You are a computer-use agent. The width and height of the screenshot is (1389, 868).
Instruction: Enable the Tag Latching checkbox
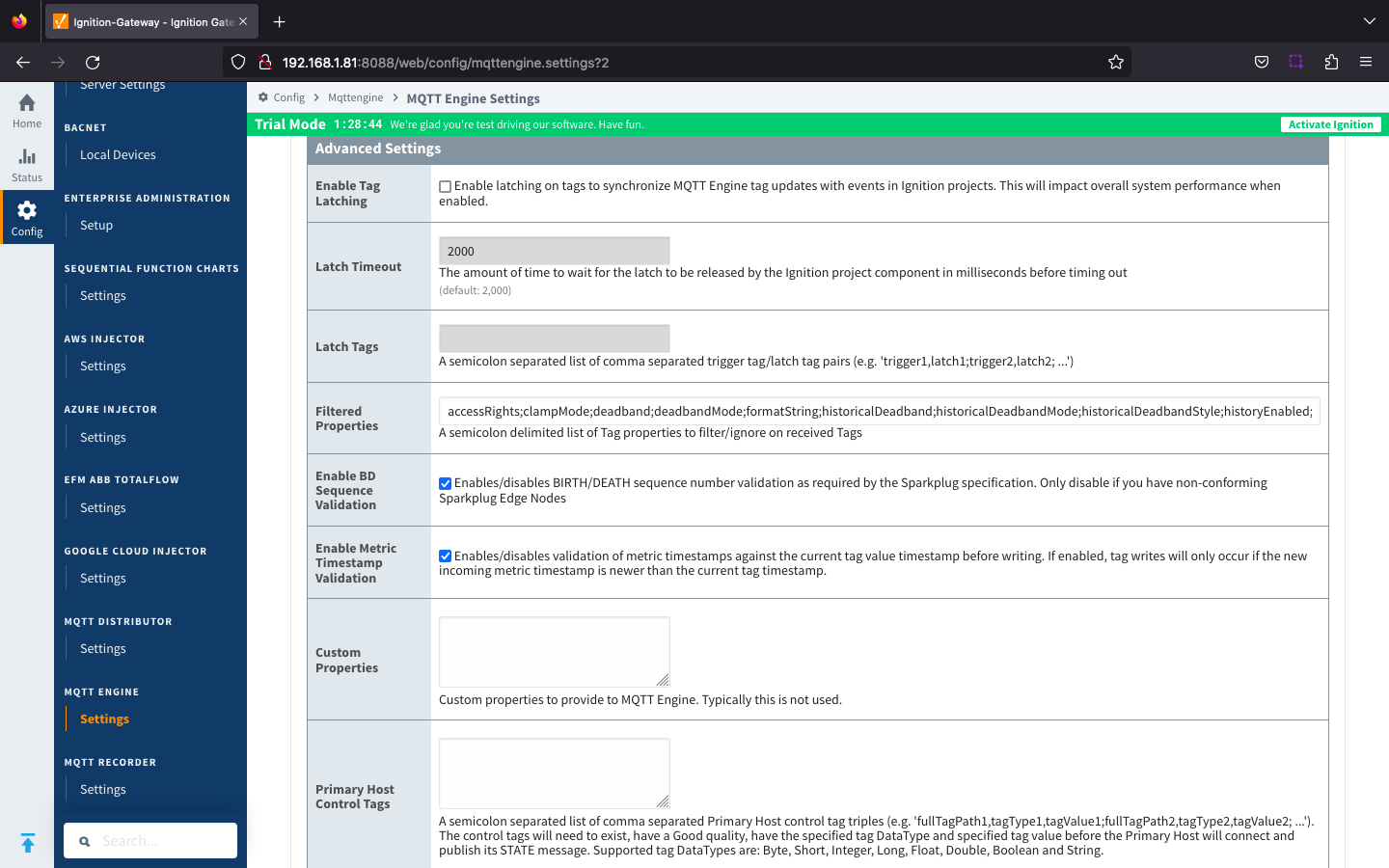pyautogui.click(x=445, y=187)
